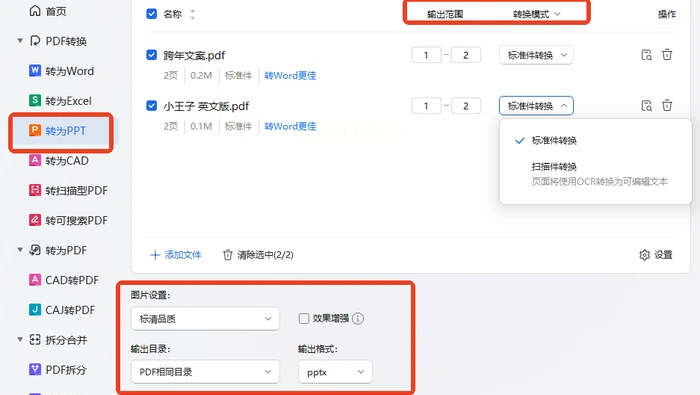Click the 转扫描型PDF icon
This screenshot has height=395, width=700.
35,190
